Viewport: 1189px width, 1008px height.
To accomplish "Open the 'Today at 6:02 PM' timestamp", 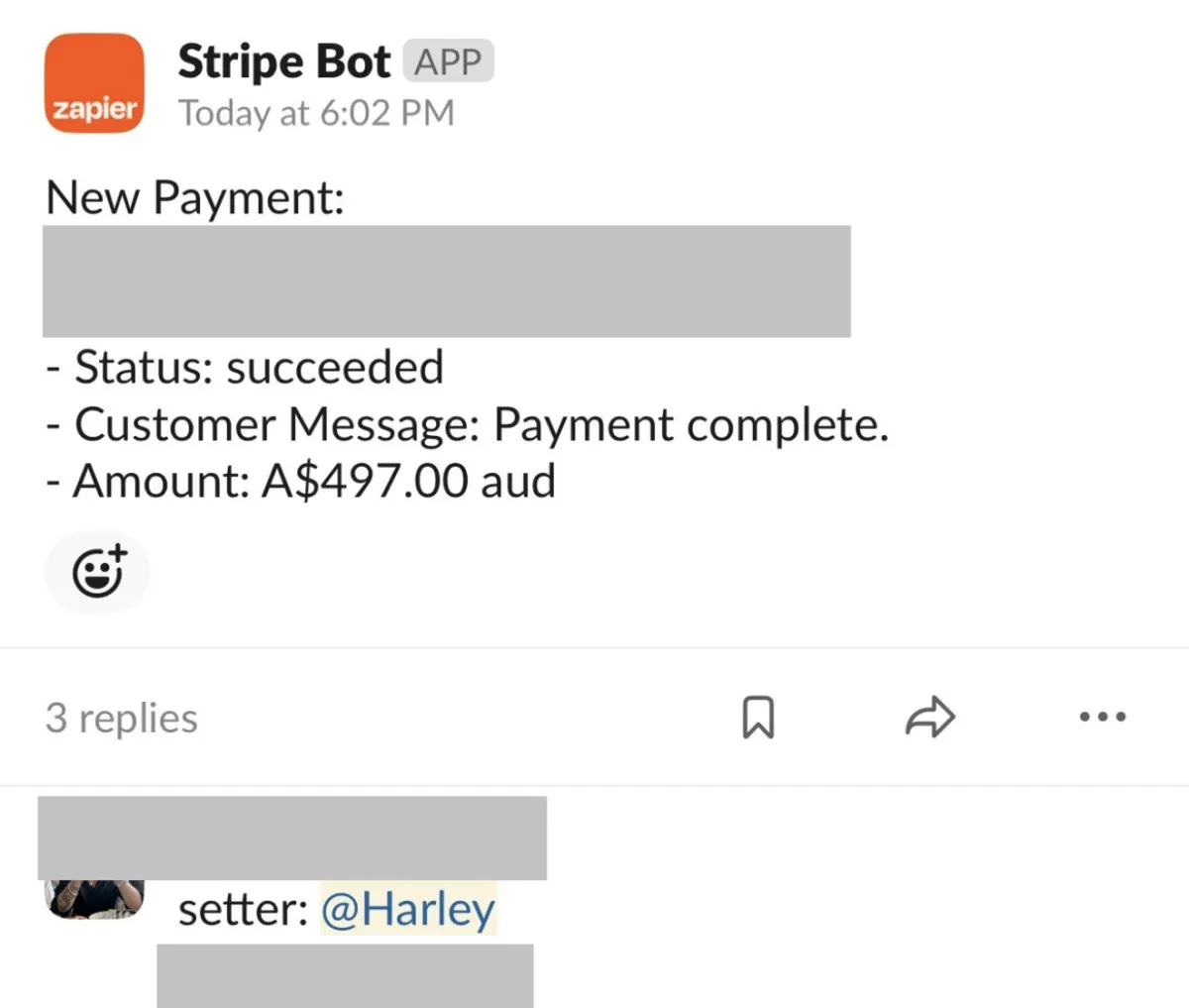I will 316,113.
